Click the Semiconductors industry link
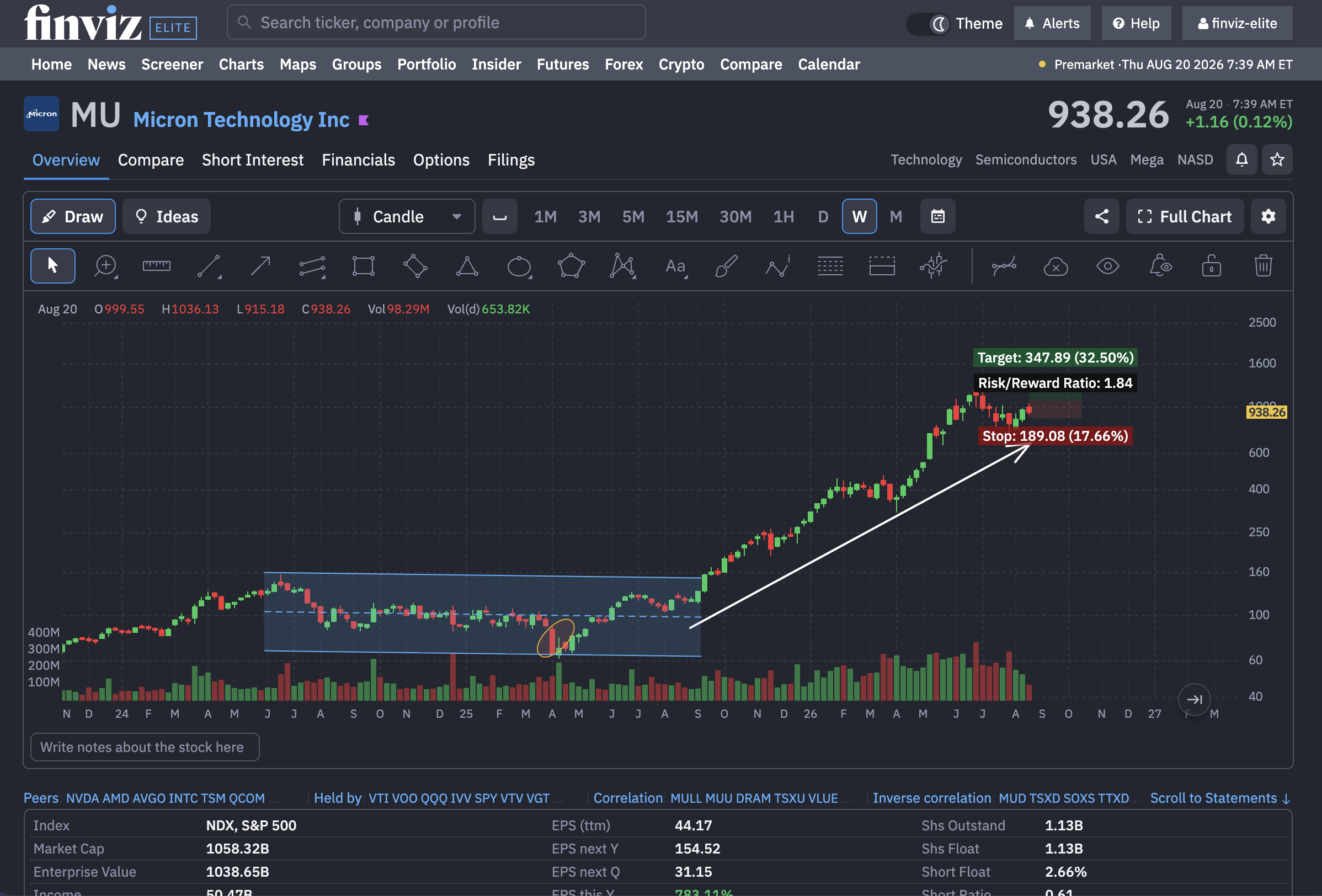1322x896 pixels. 1026,160
